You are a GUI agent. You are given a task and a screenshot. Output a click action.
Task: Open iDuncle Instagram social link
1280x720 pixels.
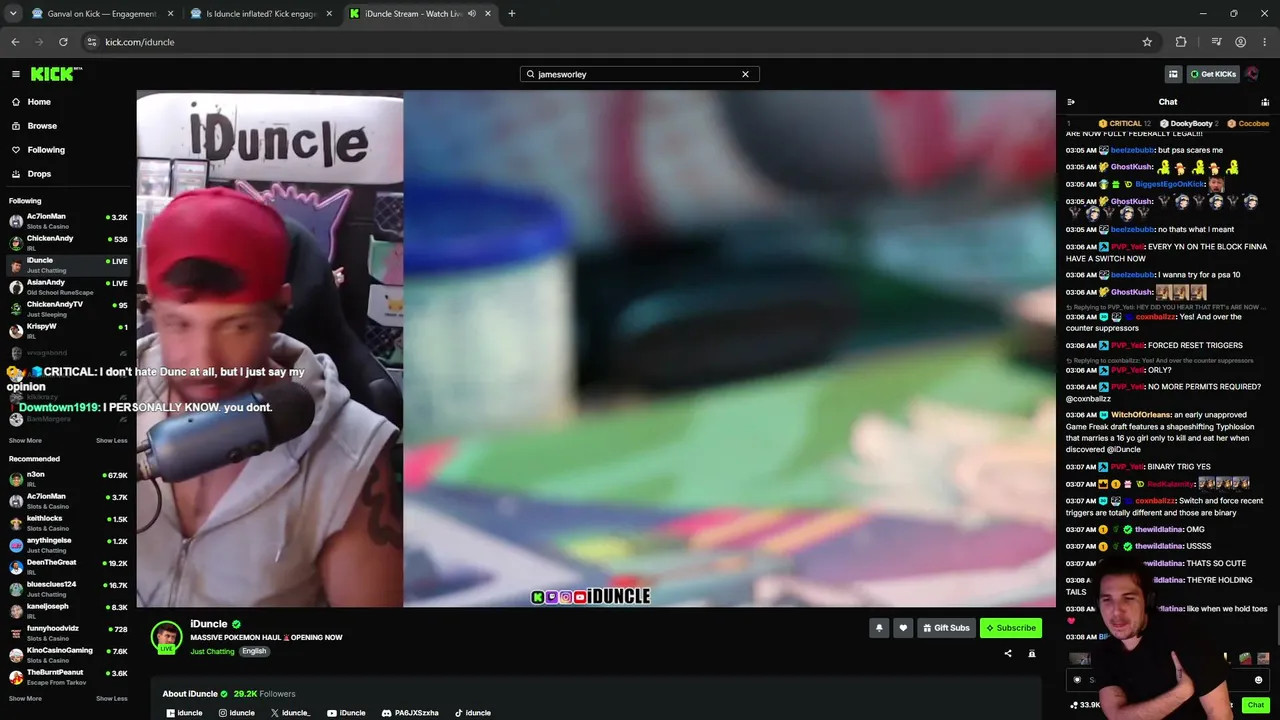pyautogui.click(x=237, y=713)
